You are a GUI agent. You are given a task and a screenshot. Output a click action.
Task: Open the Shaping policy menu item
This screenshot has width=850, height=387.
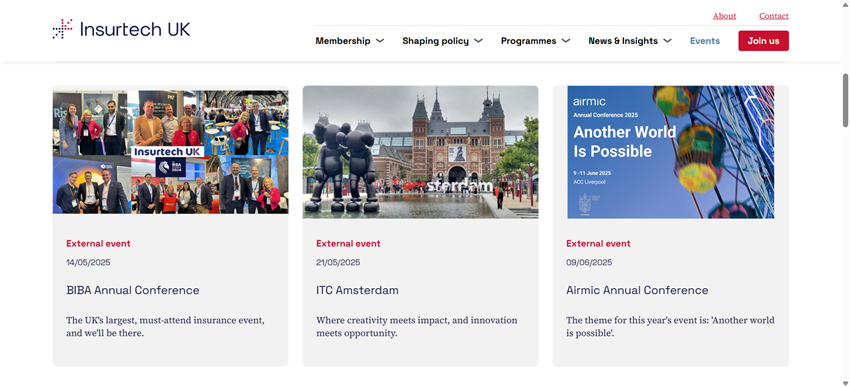tap(435, 41)
